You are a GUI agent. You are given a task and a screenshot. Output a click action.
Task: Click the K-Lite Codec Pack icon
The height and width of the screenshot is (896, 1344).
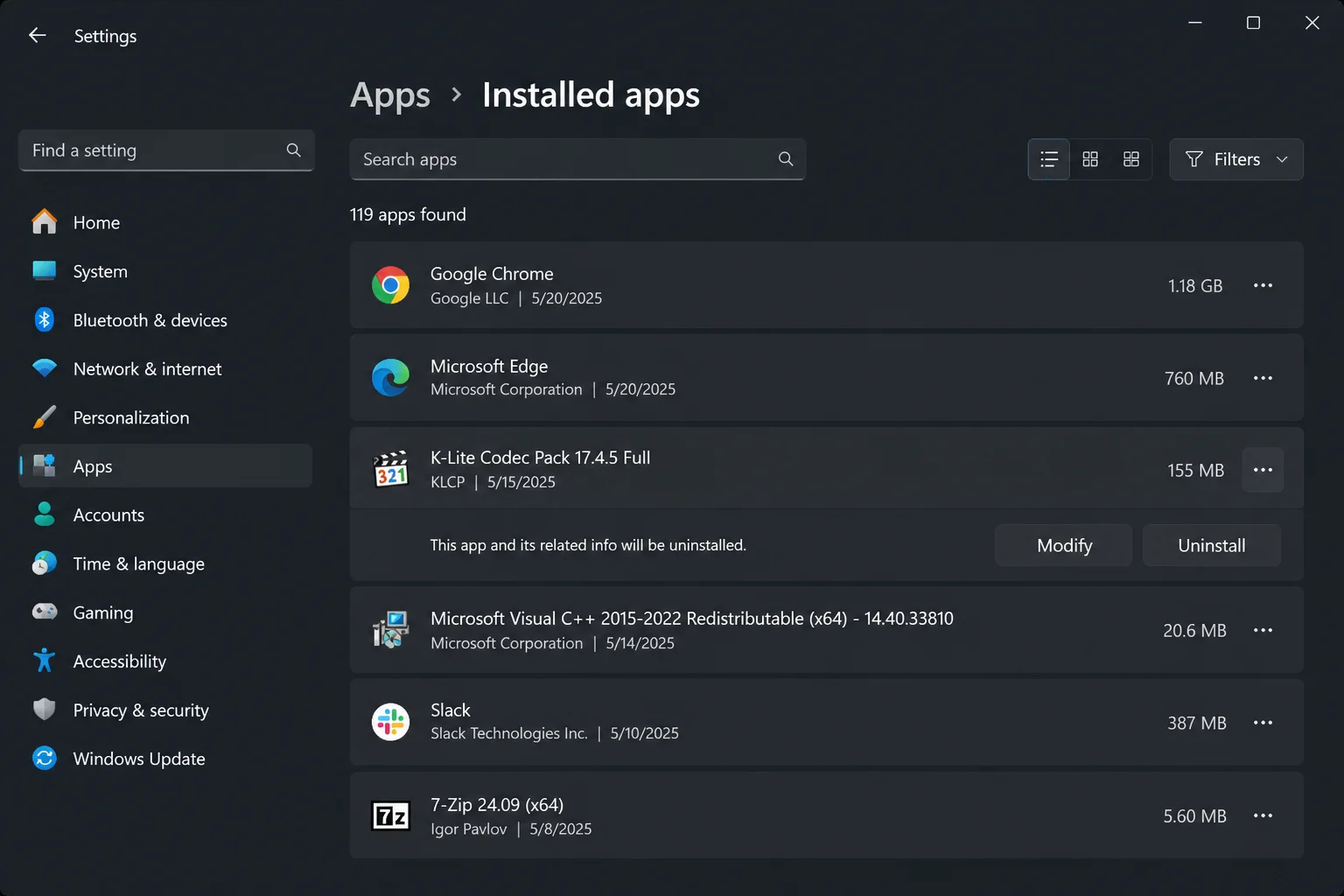click(390, 470)
